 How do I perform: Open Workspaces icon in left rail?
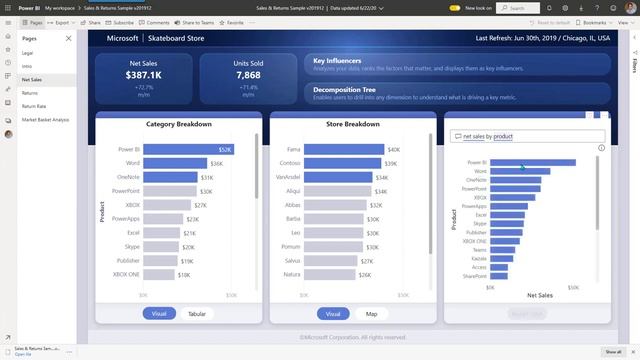(8, 120)
